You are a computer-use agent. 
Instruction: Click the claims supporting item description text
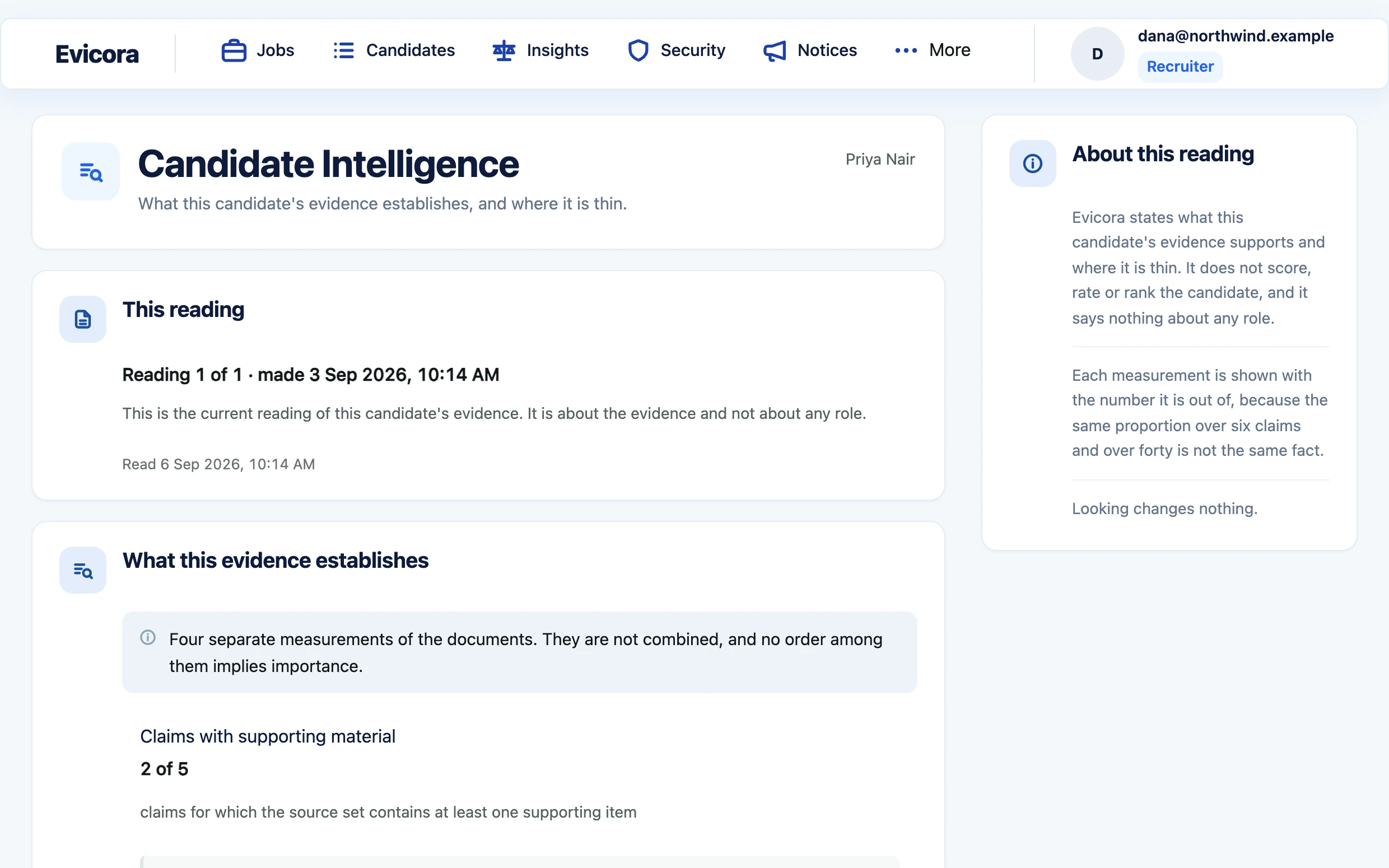tap(388, 813)
